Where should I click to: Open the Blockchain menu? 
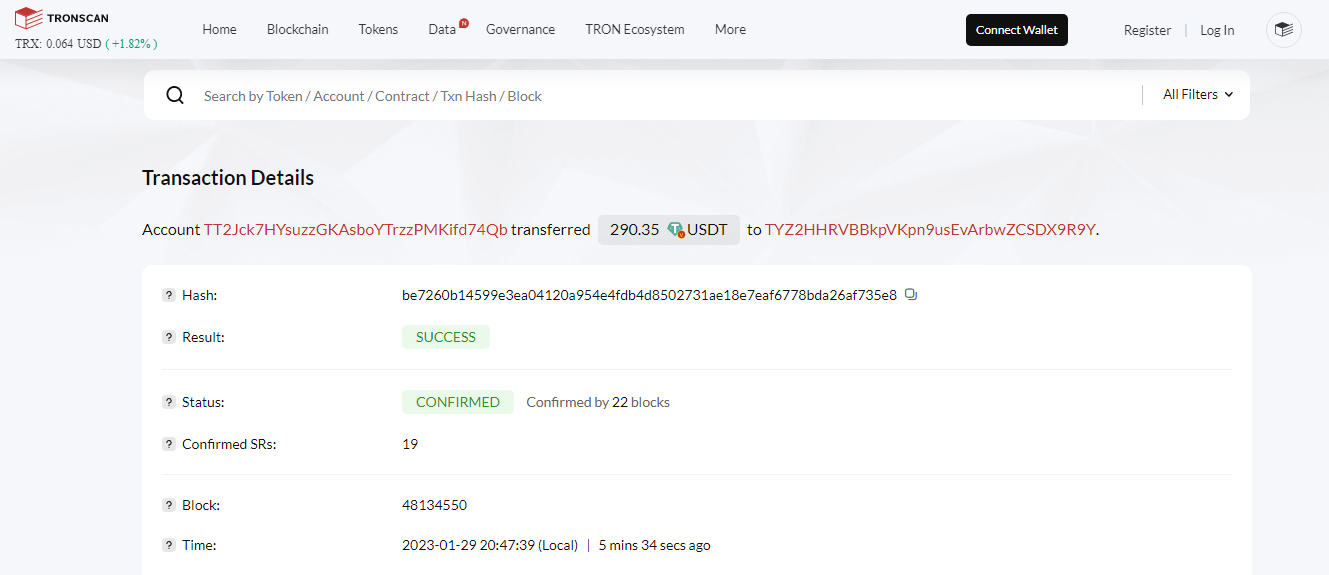click(297, 30)
